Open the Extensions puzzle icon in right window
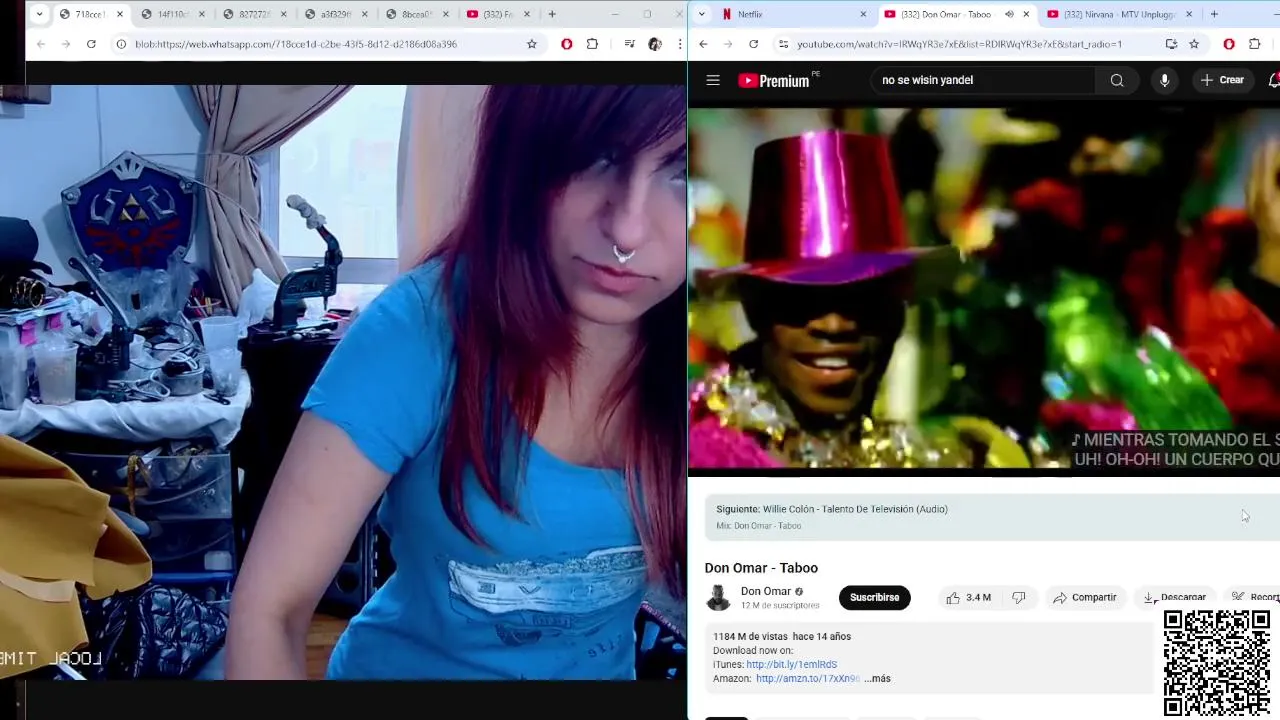 tap(1255, 44)
